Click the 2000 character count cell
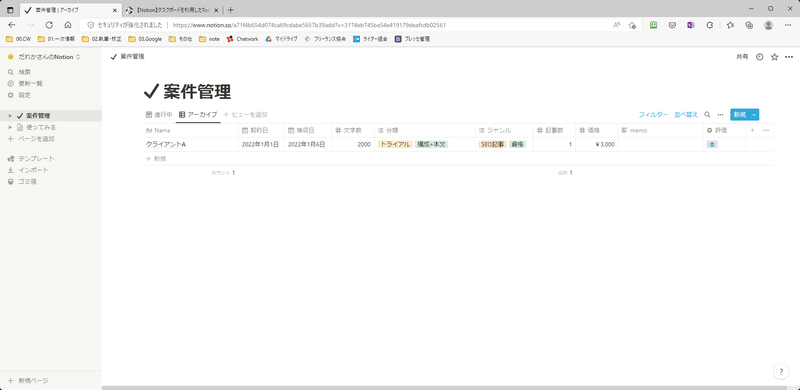This screenshot has height=390, width=800. tap(353, 144)
